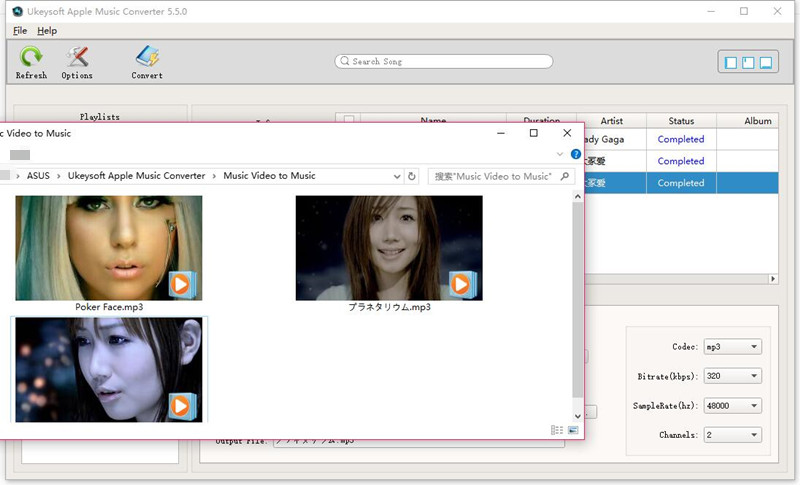800x485 pixels.
Task: Open the Help menu
Action: tap(47, 31)
